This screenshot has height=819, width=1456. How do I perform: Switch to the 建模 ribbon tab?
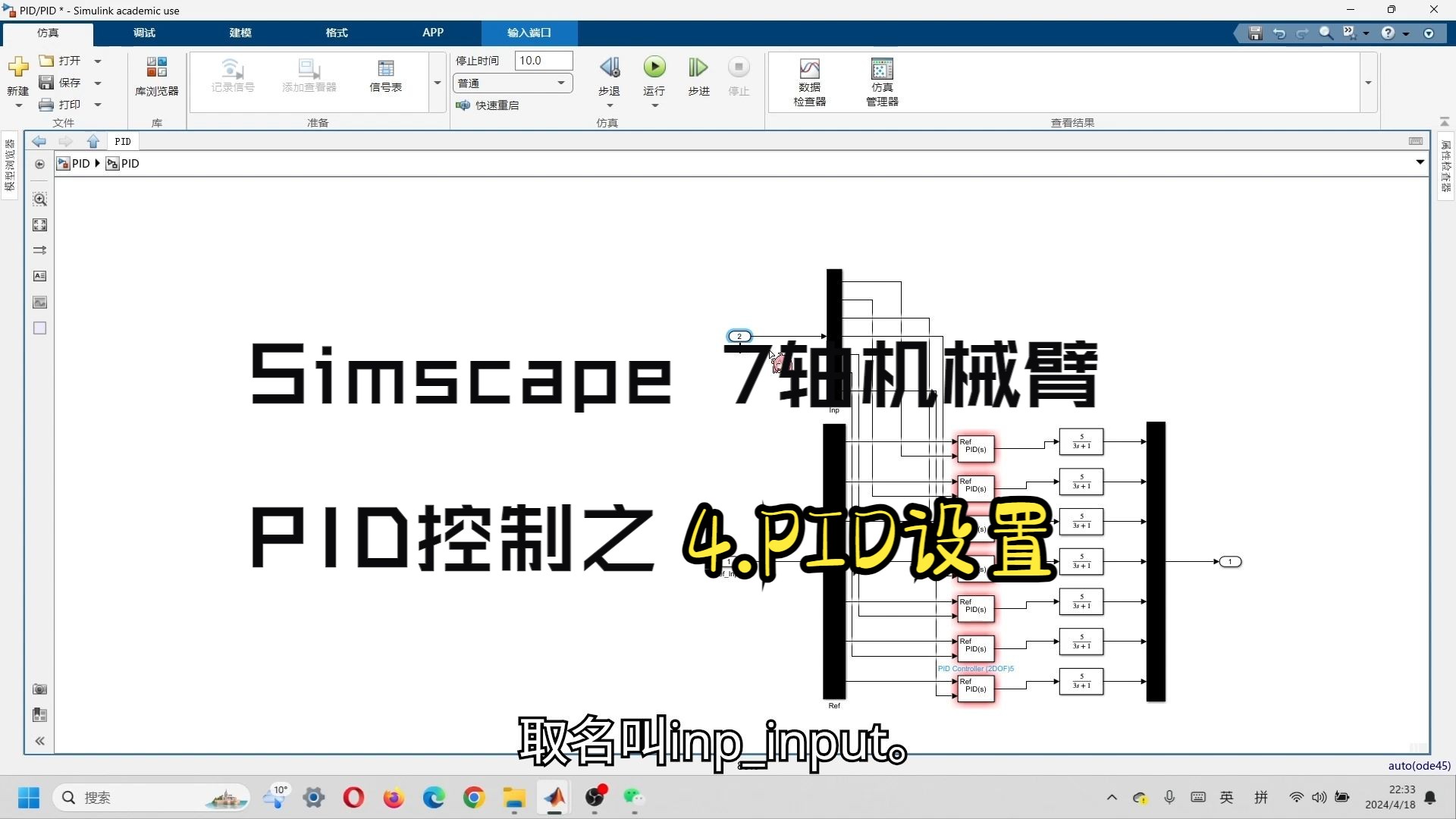(239, 33)
